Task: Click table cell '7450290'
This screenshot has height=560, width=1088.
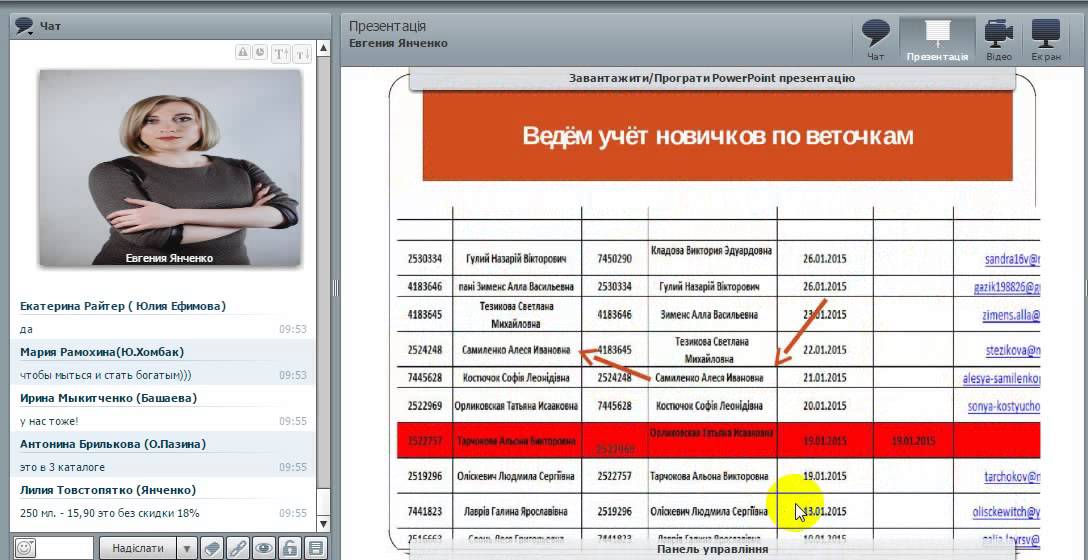Action: click(x=614, y=259)
